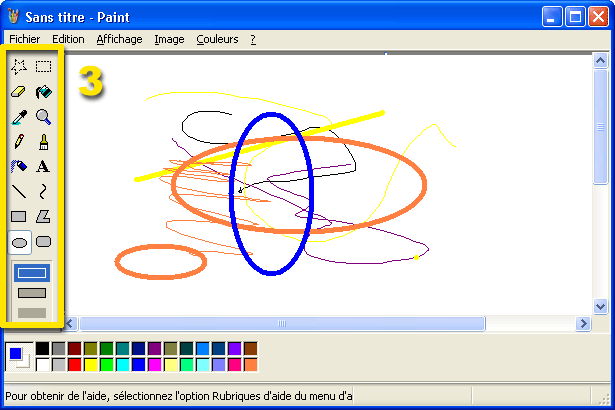Select the Brush tool
Screen dimensions: 615x410
tap(43, 142)
